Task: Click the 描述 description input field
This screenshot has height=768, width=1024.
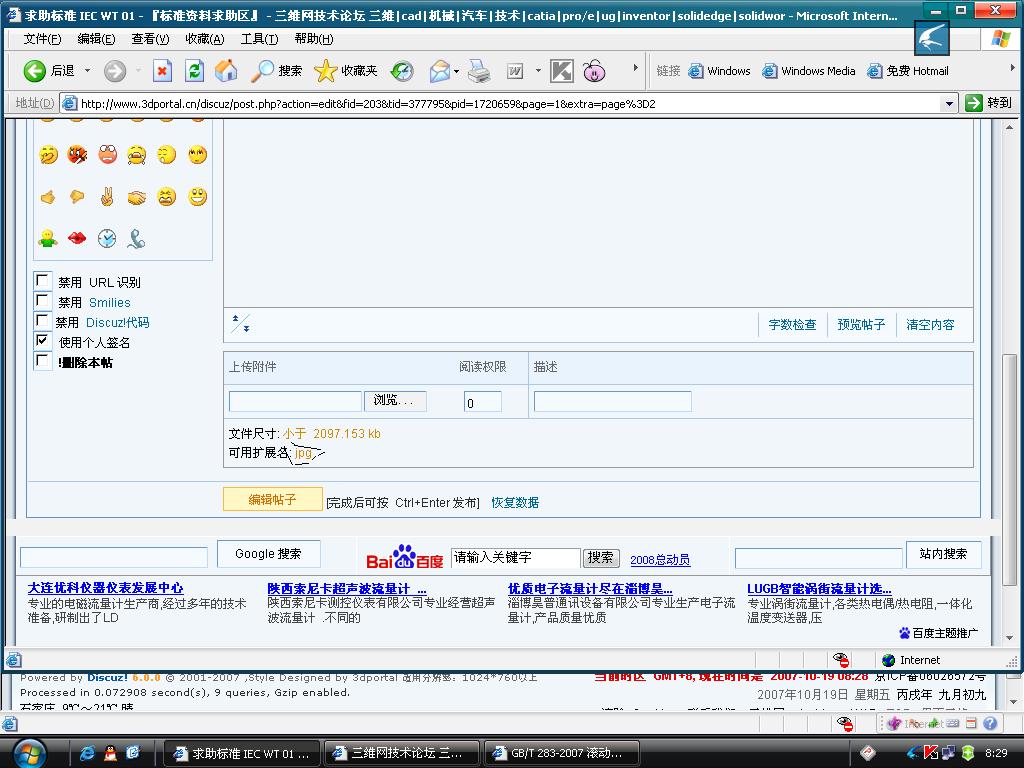Action: (613, 401)
